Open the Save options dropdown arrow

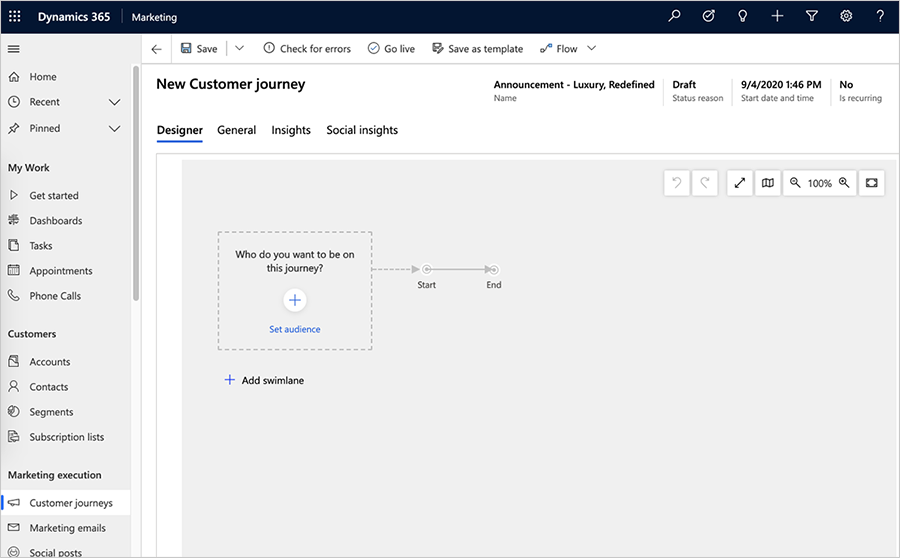[240, 49]
